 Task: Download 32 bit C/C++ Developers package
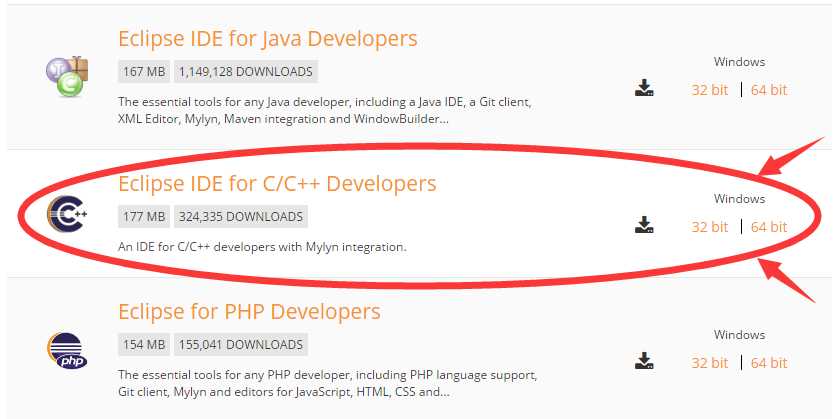point(709,227)
